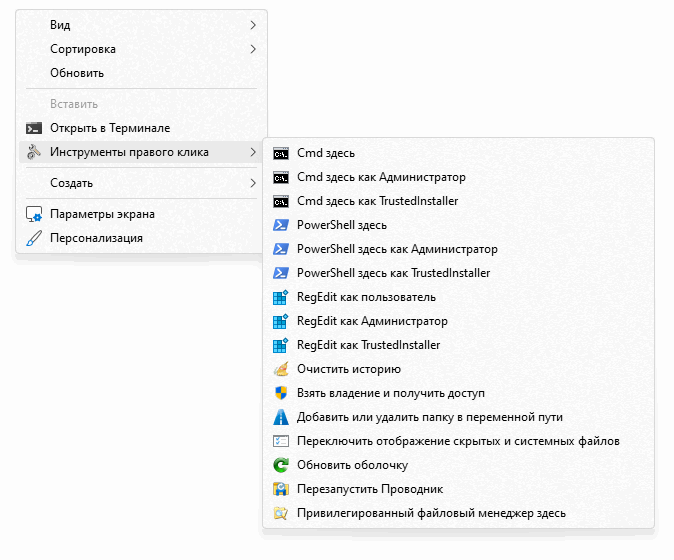Viewport: 674px width, 560px height.
Task: Click the brush icon for Очистить историю
Action: coord(281,369)
